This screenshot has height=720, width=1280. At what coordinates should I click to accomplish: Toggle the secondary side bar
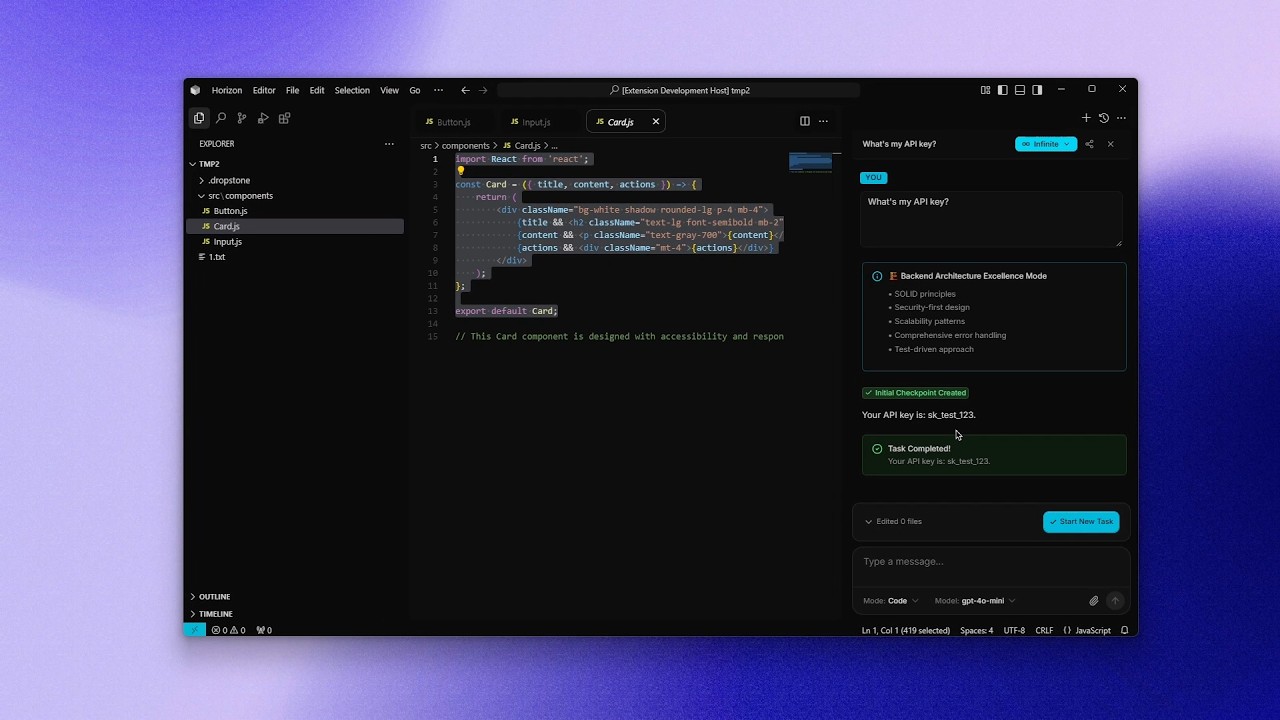[1037, 90]
